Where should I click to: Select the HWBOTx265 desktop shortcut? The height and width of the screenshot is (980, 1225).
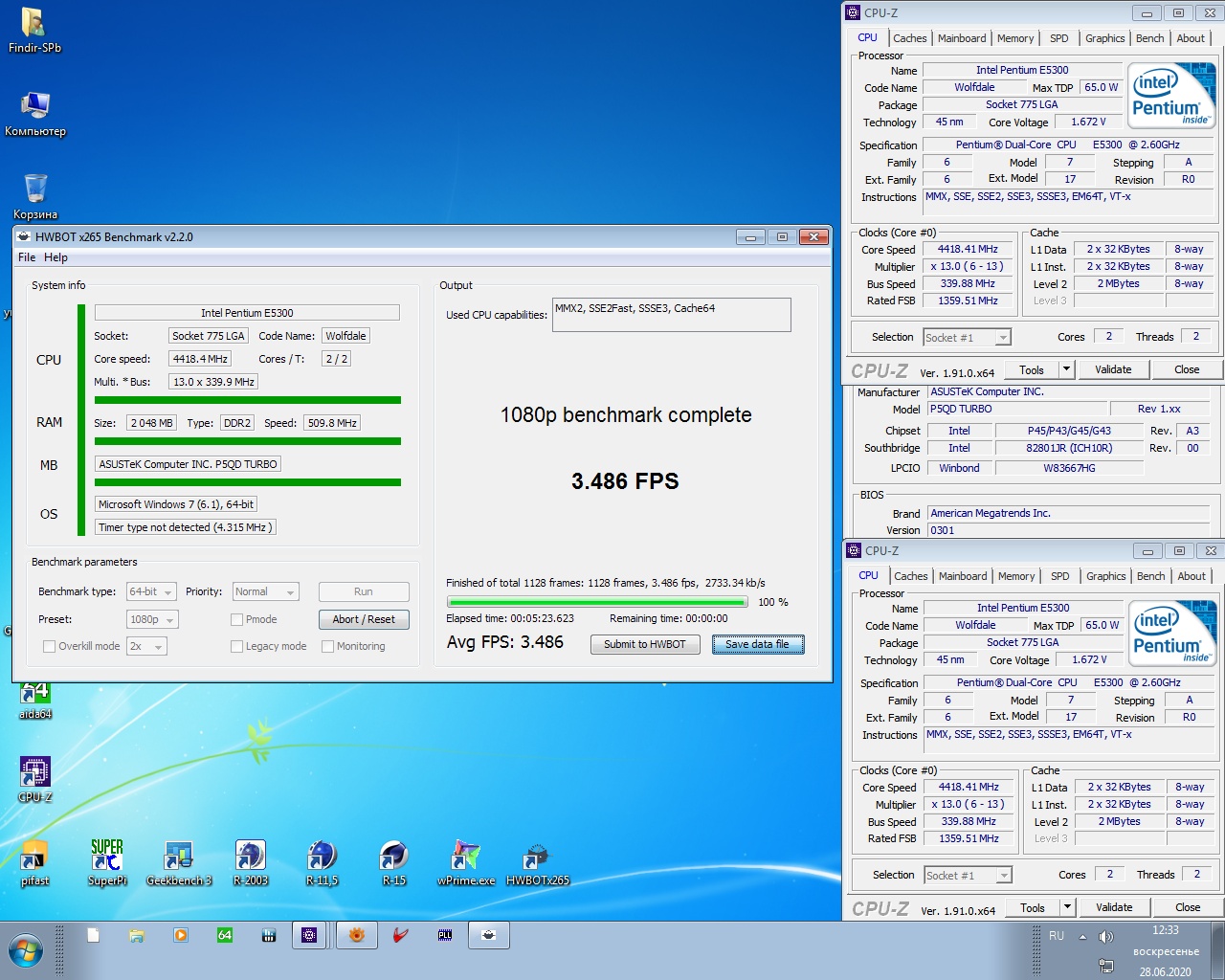pos(538,862)
